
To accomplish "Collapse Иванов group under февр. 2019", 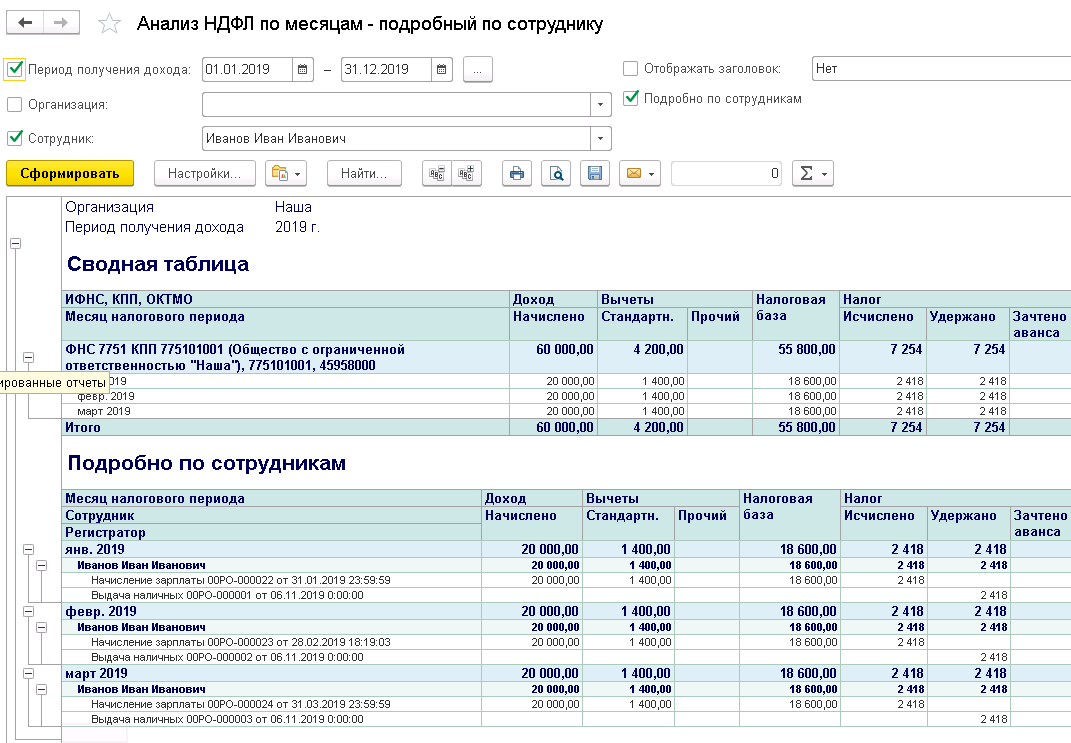I will click(42, 628).
